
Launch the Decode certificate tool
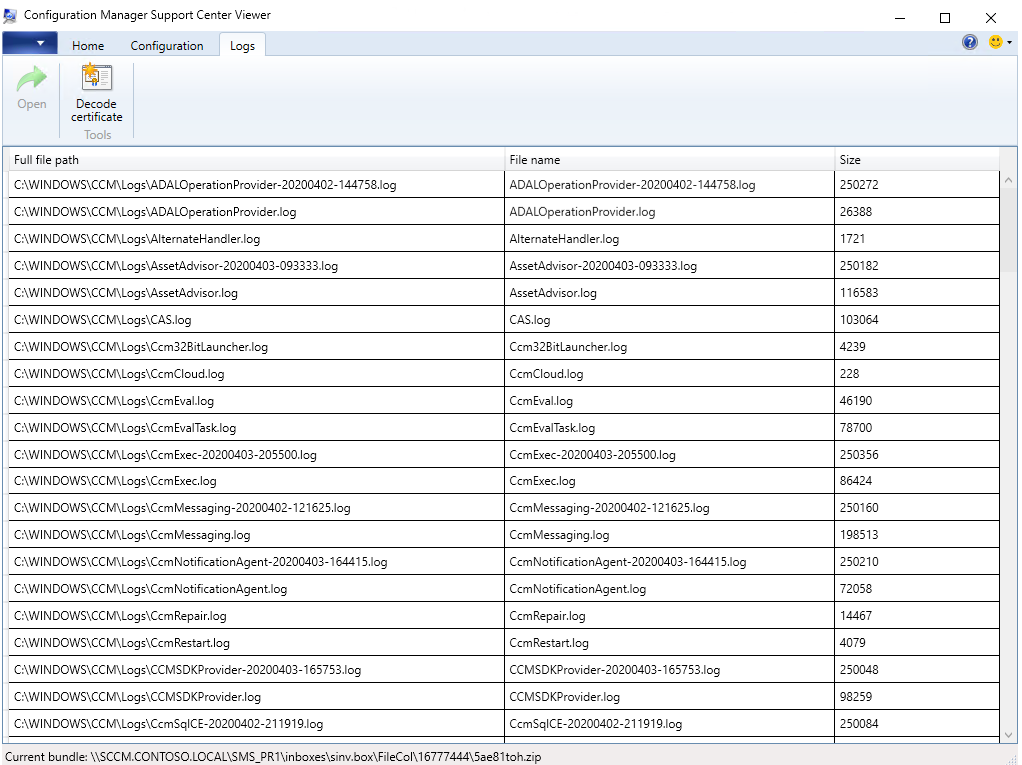pyautogui.click(x=96, y=93)
